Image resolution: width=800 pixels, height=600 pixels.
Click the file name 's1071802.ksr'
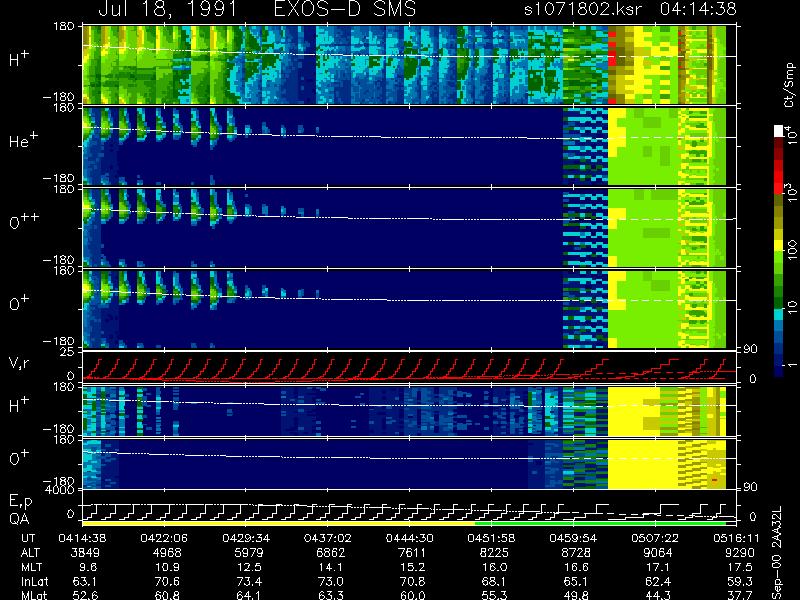pos(583,9)
